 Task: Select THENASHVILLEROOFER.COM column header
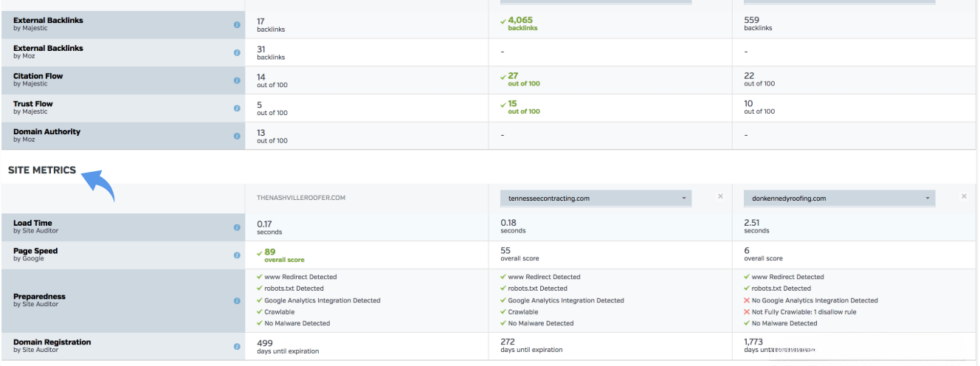click(x=301, y=197)
